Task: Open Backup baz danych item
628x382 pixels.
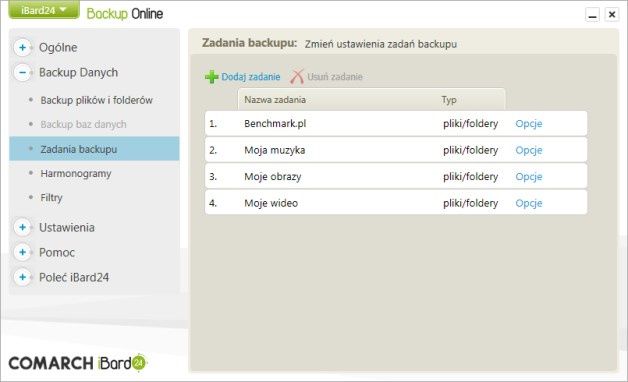Action: point(83,125)
